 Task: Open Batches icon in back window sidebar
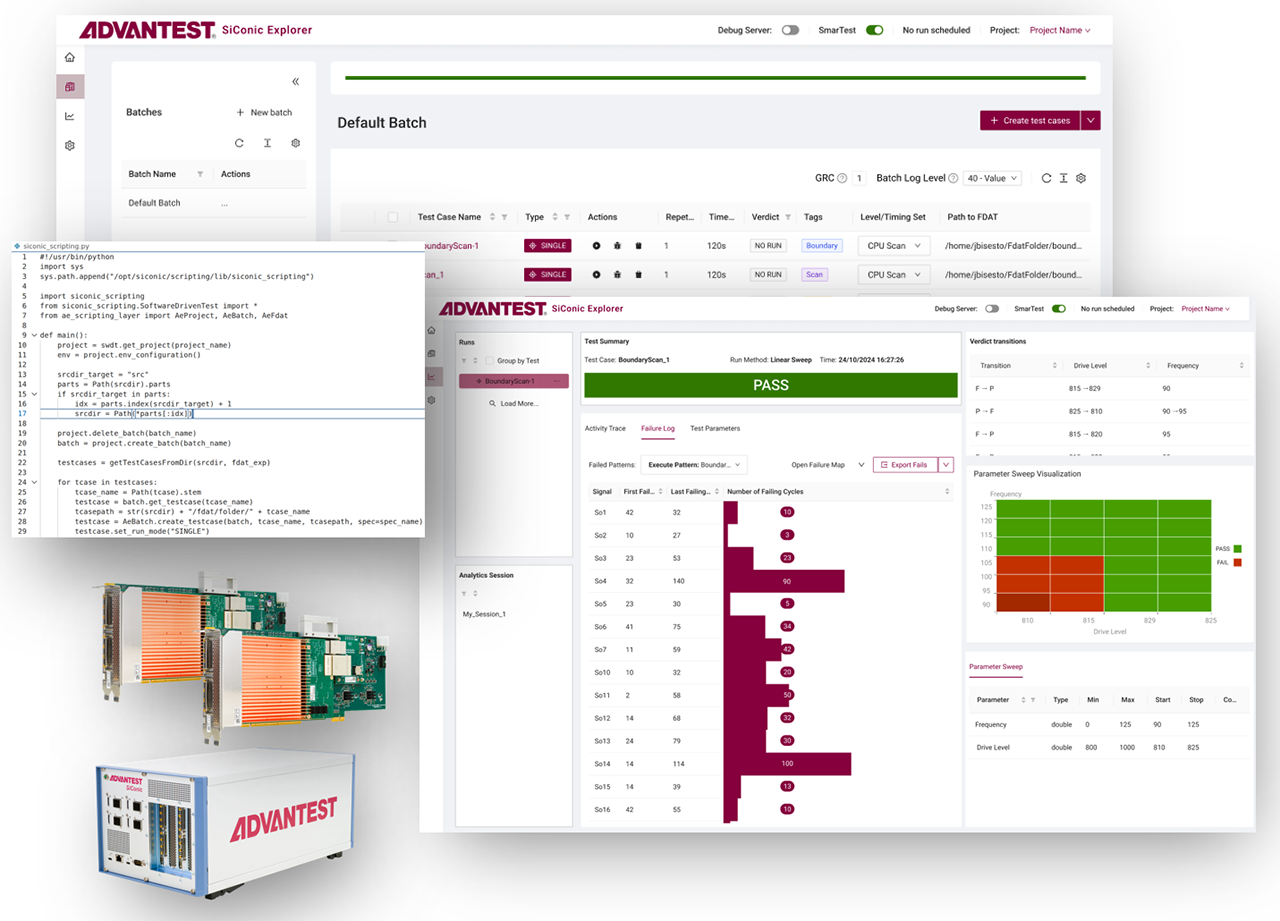click(x=70, y=87)
